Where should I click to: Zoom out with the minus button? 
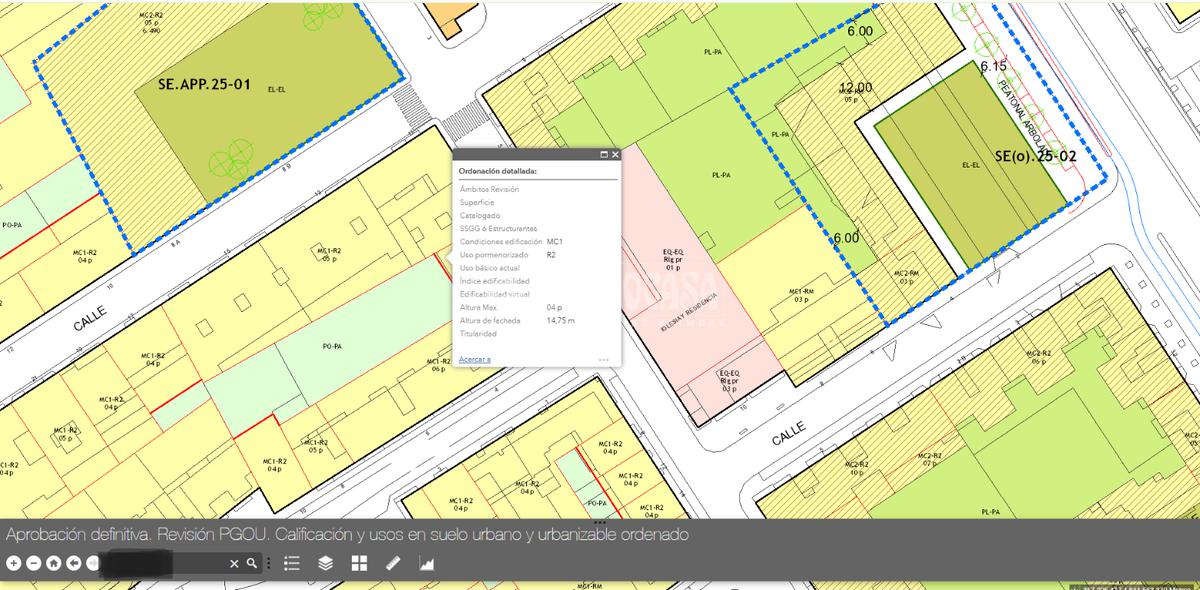[33, 563]
